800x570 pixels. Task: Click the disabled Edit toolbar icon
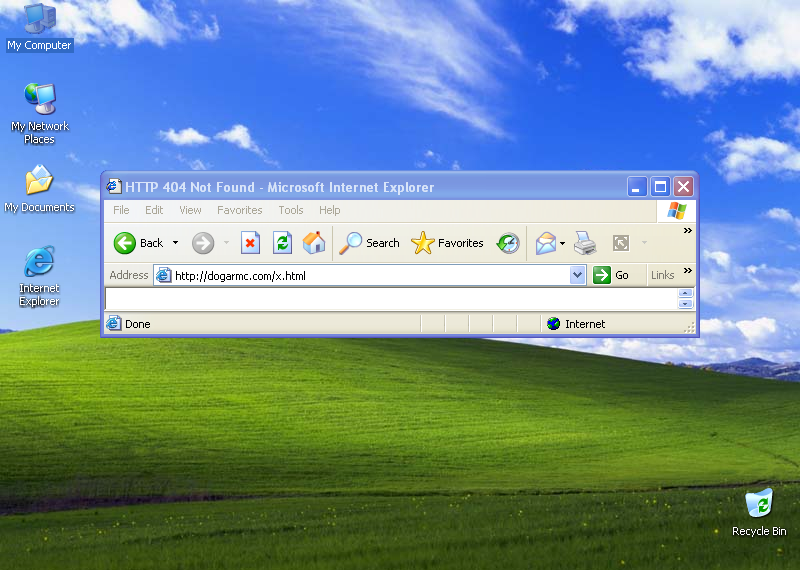click(x=621, y=243)
